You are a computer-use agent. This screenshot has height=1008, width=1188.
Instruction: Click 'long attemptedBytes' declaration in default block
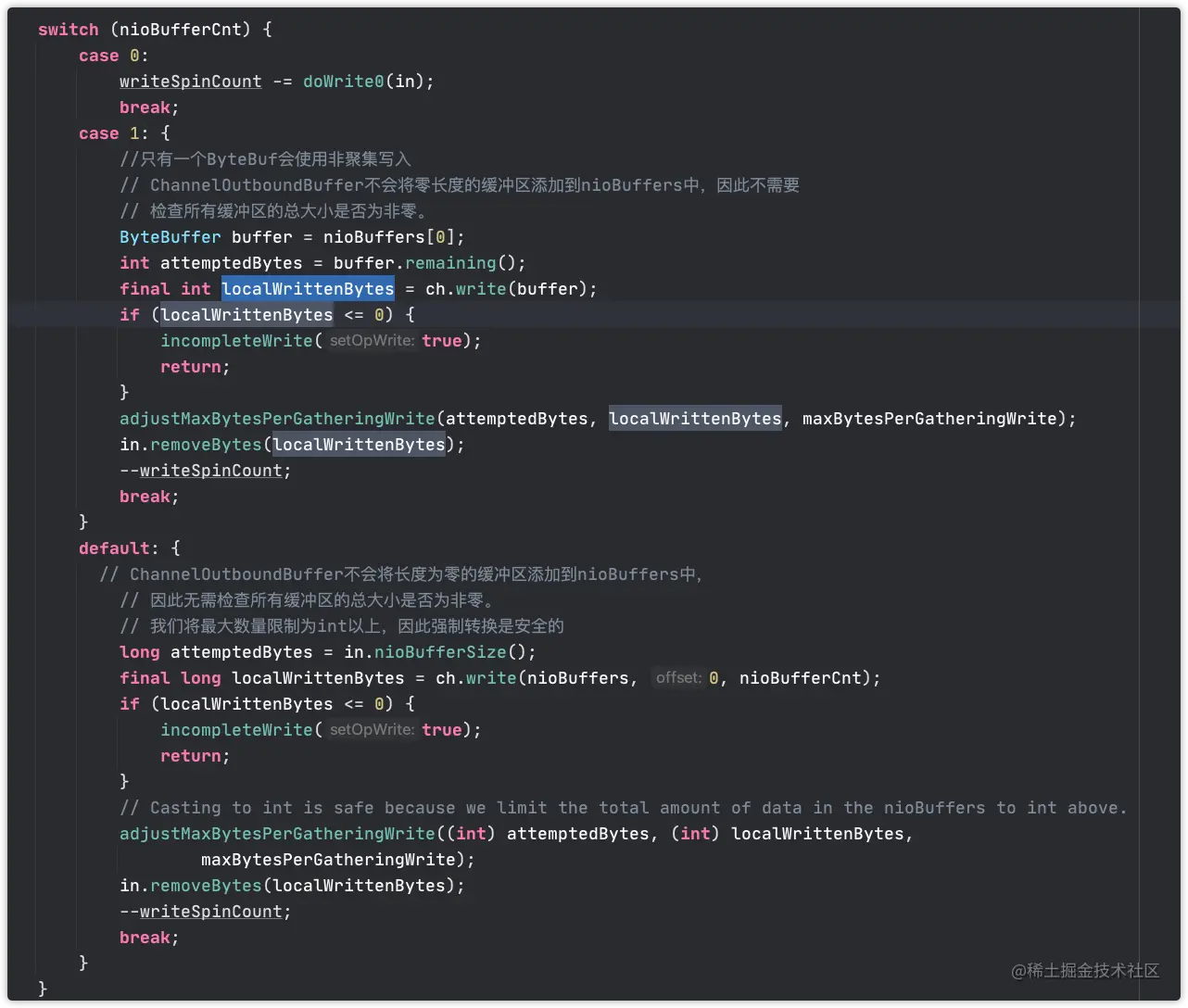pyautogui.click(x=216, y=652)
